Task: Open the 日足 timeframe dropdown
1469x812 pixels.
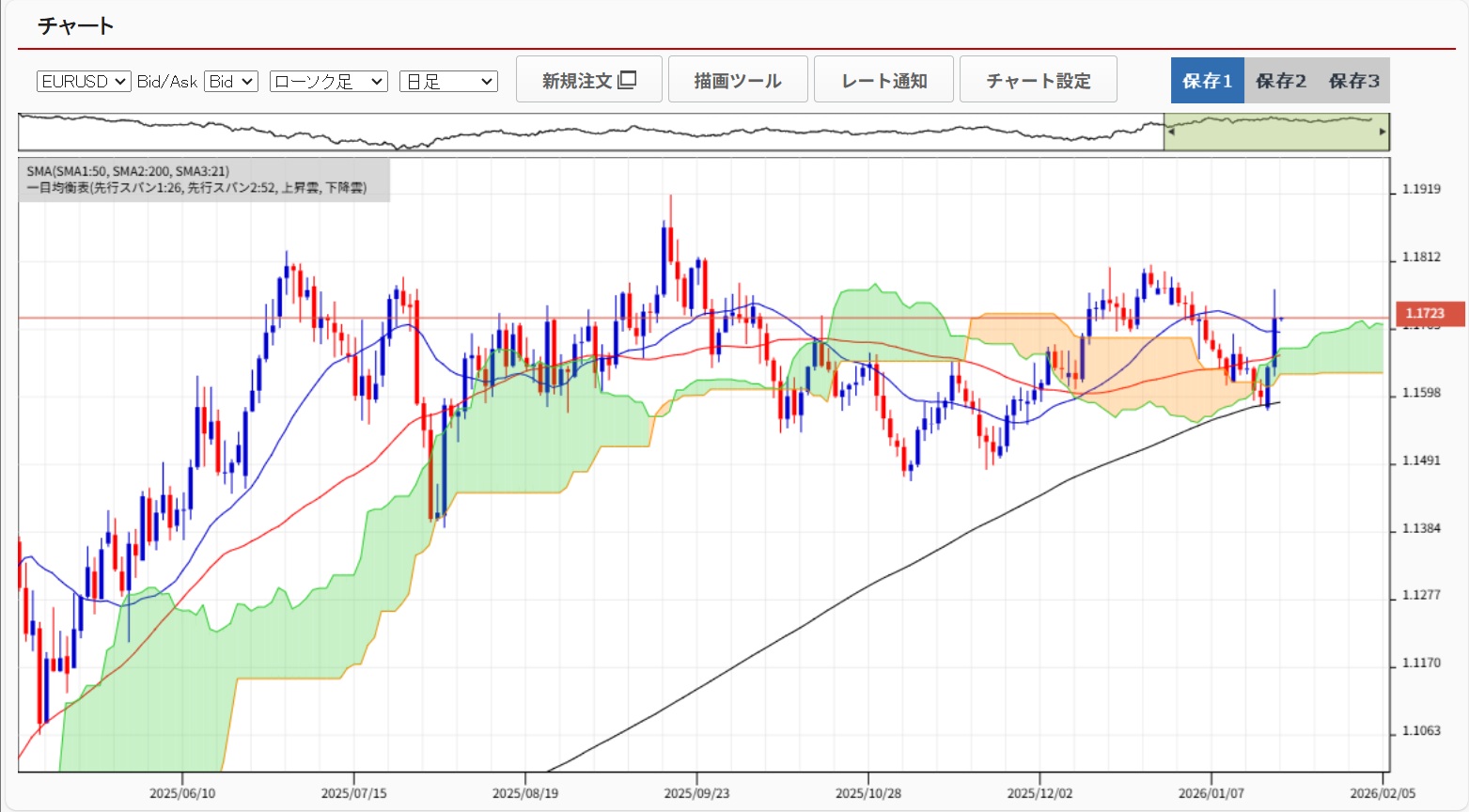Action: 448,82
